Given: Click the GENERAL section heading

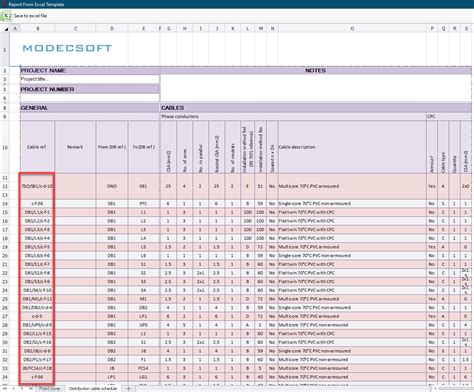Looking at the screenshot, I should pyautogui.click(x=90, y=108).
